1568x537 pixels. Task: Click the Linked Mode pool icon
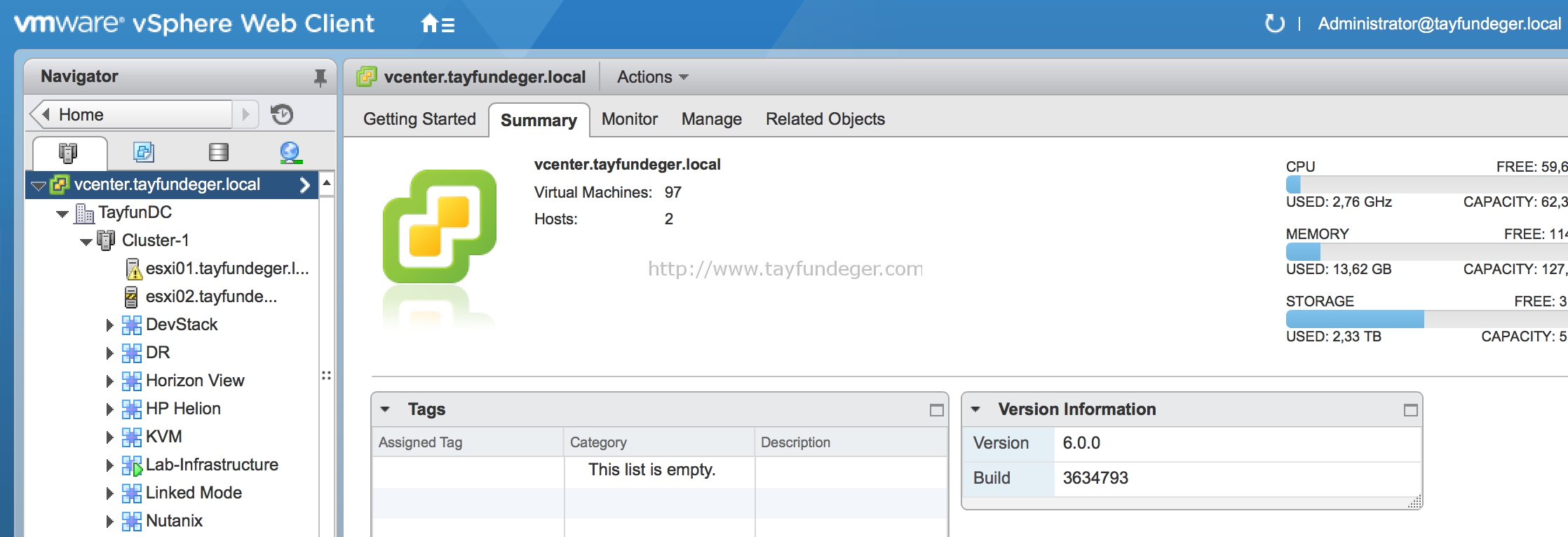coord(131,493)
